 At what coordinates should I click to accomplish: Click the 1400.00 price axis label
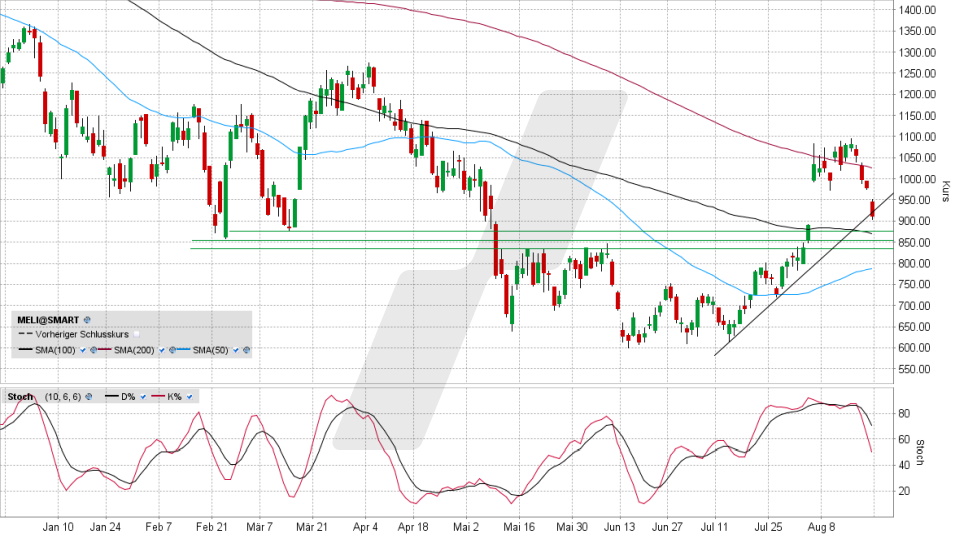click(x=917, y=10)
